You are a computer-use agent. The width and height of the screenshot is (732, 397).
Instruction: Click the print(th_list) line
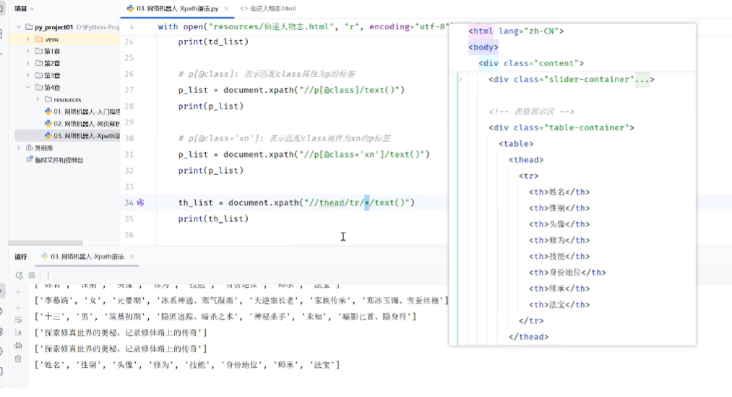tap(213, 219)
